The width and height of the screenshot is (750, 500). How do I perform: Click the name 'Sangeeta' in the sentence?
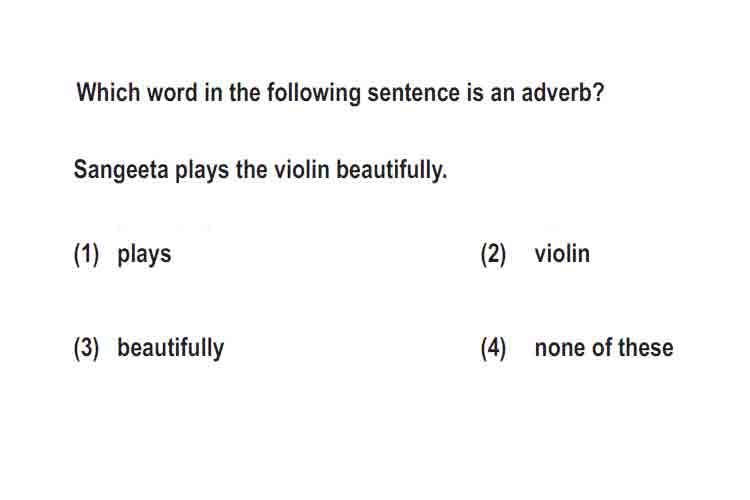(121, 171)
